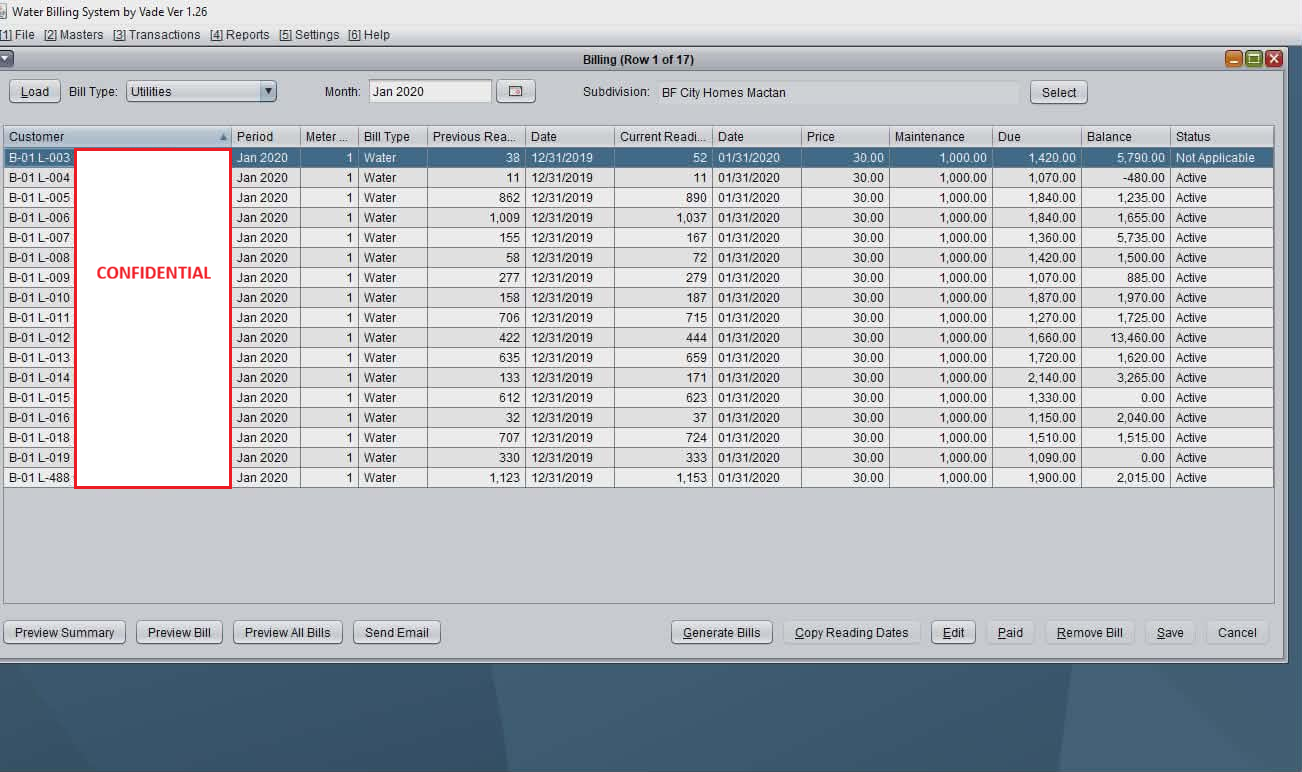Cancel the billing changes
The width and height of the screenshot is (1302, 772).
[1237, 633]
